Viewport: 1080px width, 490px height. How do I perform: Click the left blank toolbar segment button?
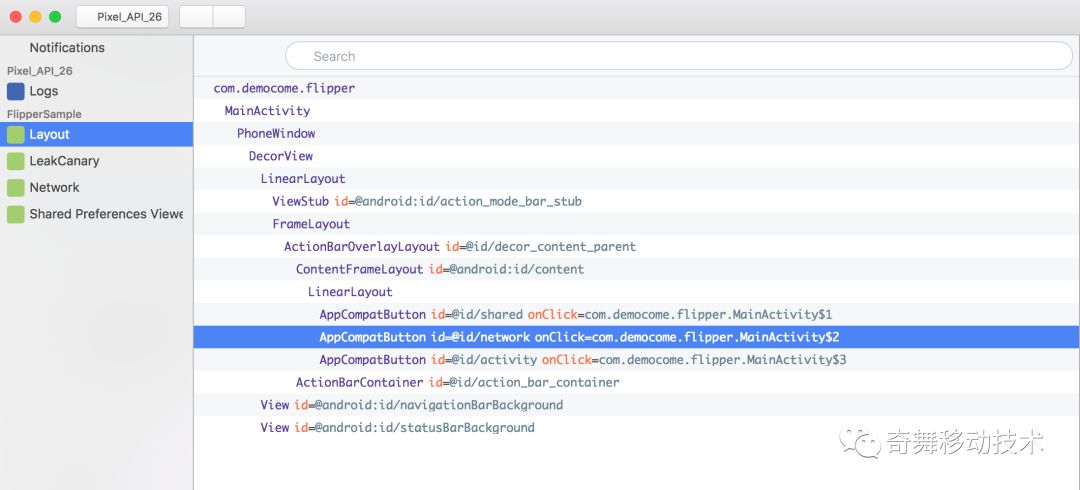196,17
